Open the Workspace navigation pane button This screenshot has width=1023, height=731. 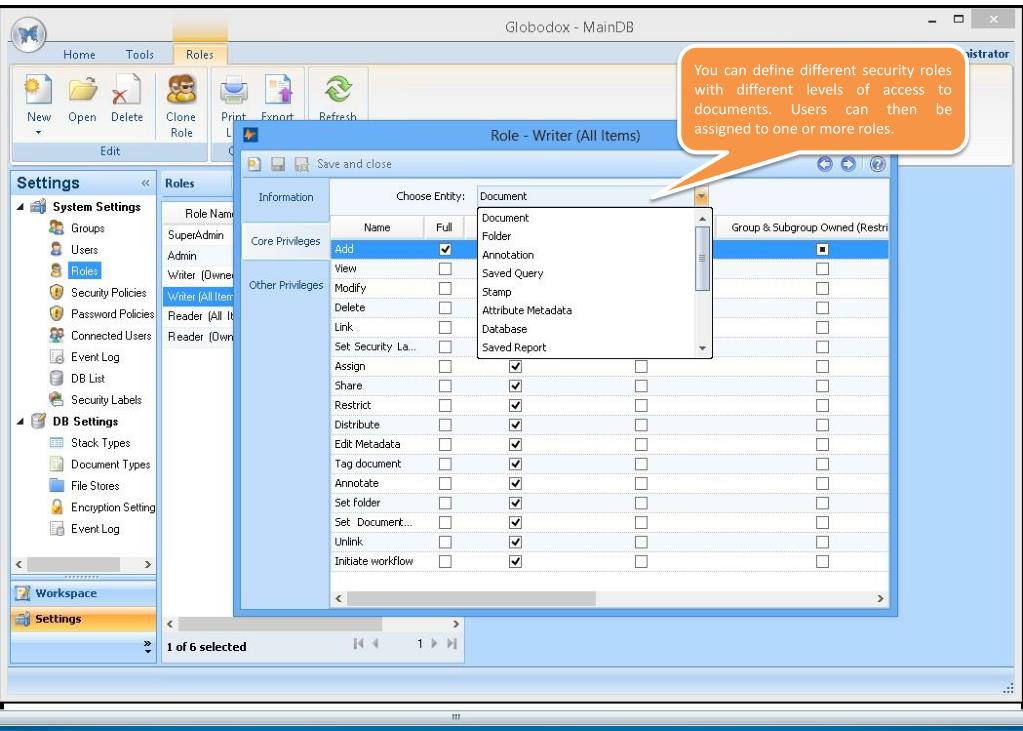tap(84, 593)
